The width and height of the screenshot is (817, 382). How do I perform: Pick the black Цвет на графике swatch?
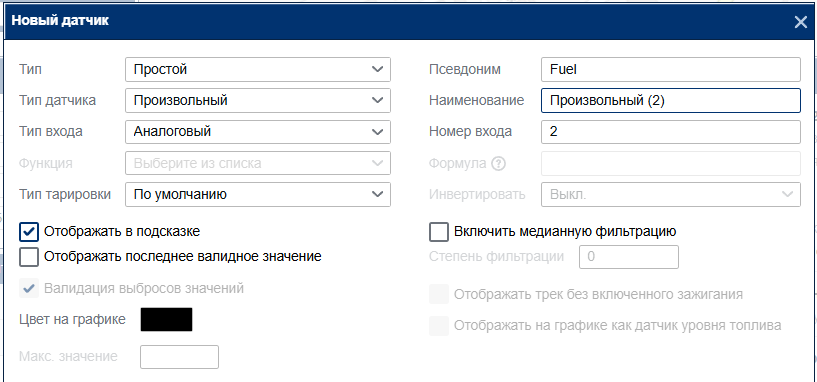[166, 319]
